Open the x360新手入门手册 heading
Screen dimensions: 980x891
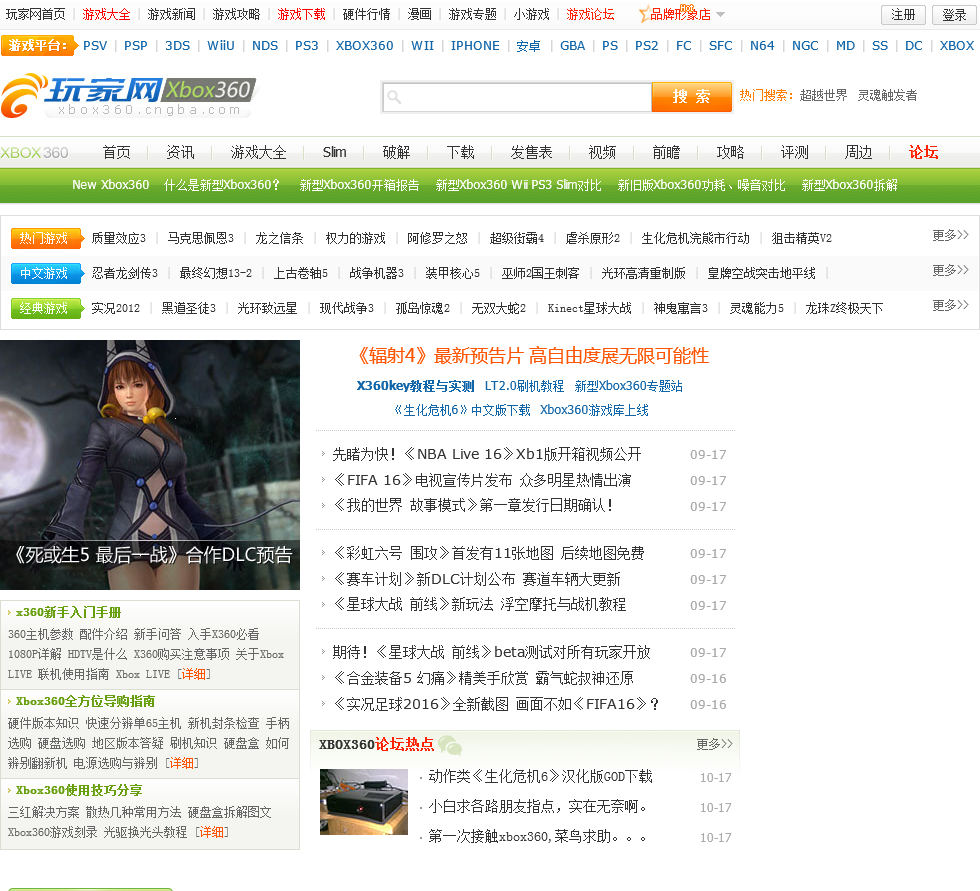[x=68, y=612]
